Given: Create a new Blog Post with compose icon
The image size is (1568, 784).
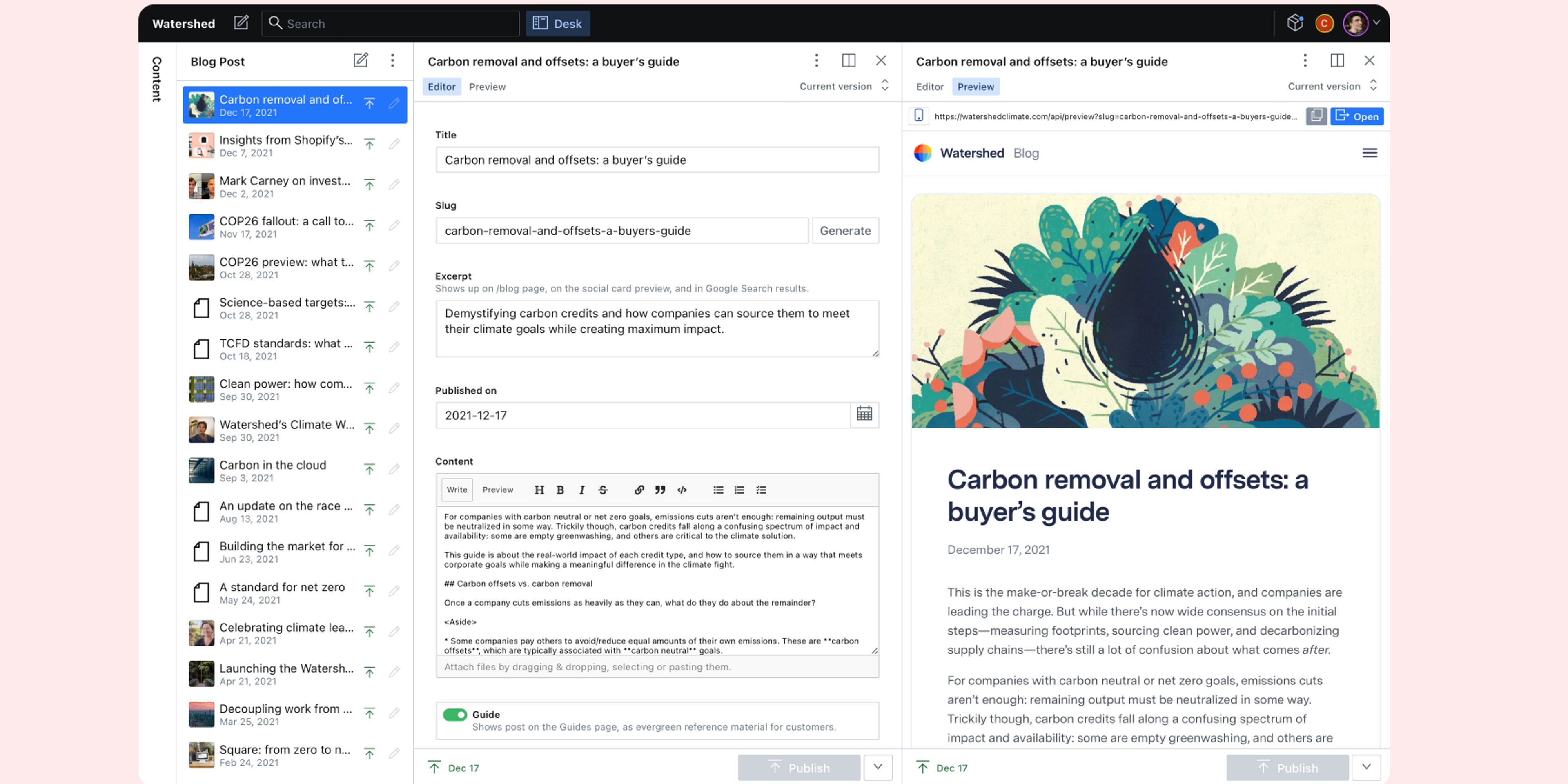Looking at the screenshot, I should [360, 60].
